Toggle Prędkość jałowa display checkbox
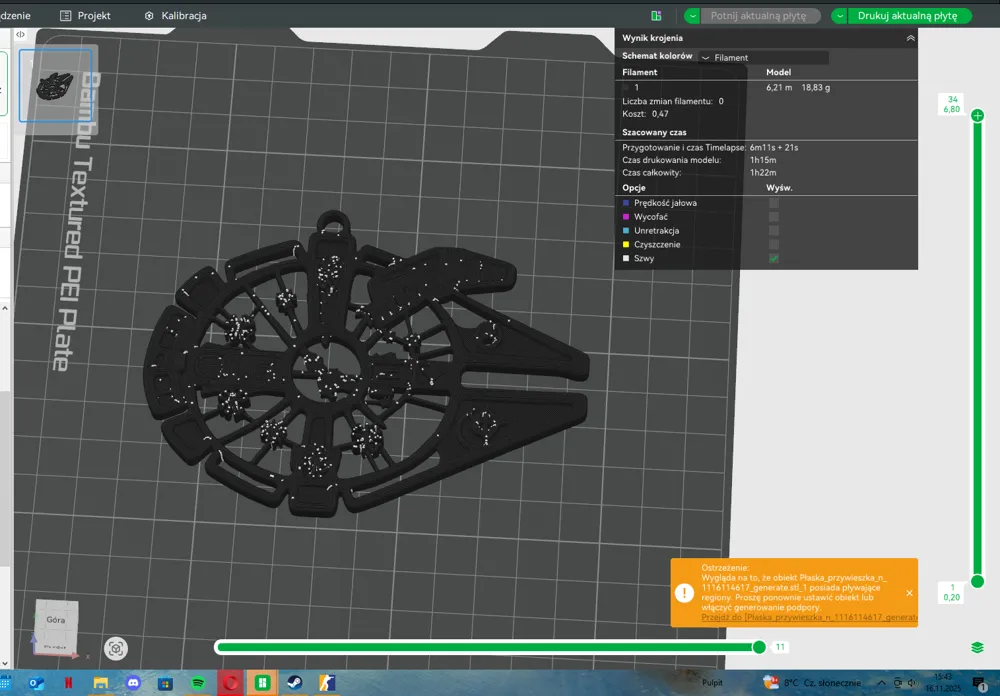Screen dimensions: 1000x696 click(x=774, y=203)
